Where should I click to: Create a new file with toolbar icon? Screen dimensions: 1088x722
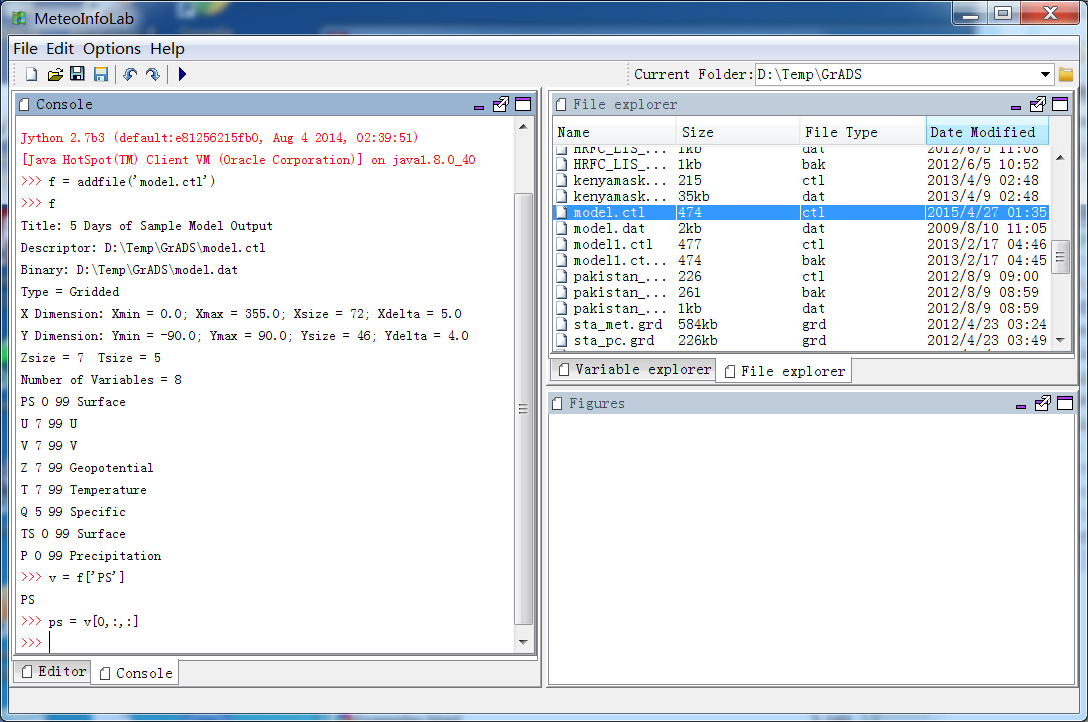point(31,74)
